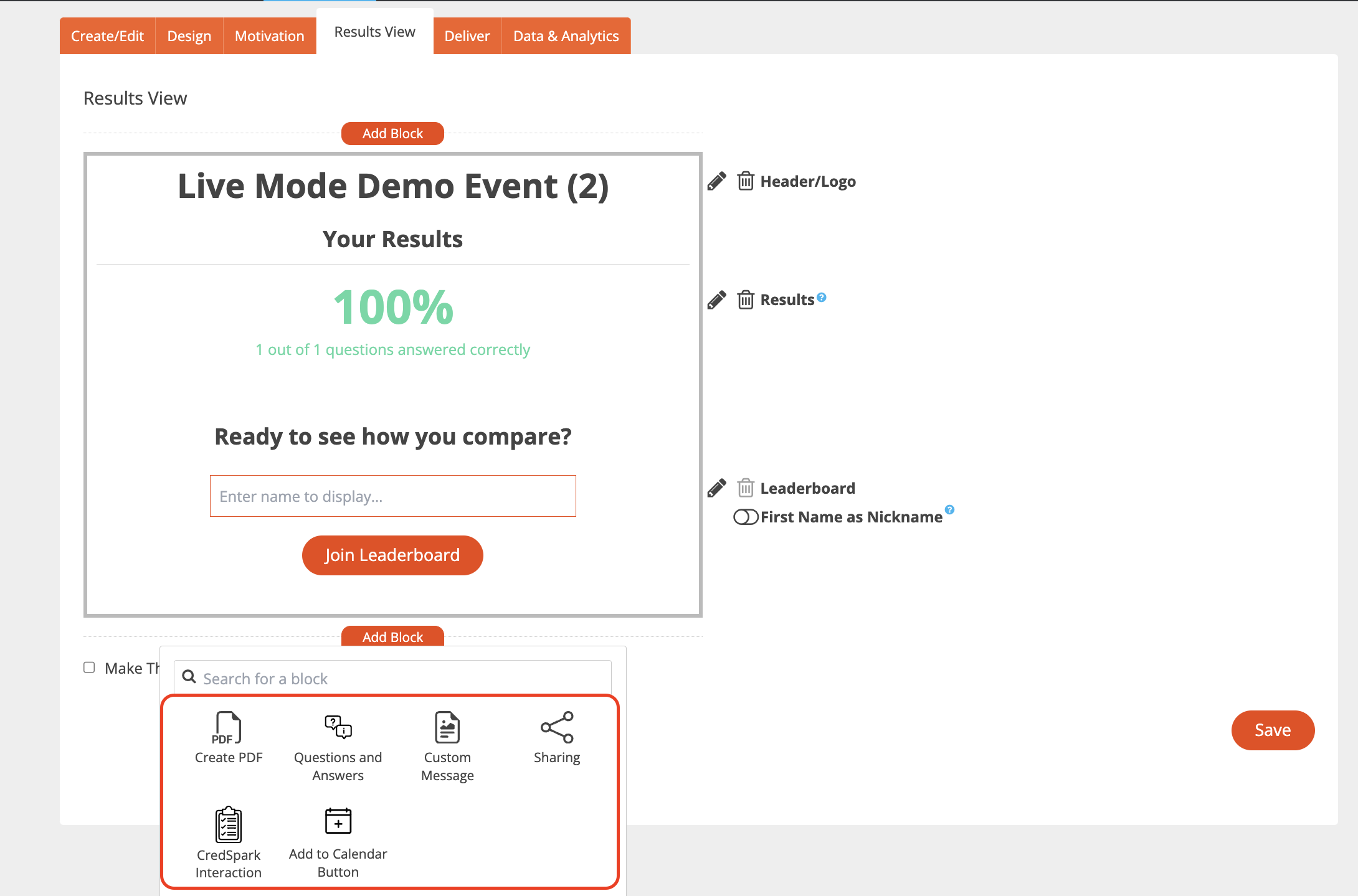Click pencil icon beside Results block
This screenshot has height=896, width=1358.
pos(716,299)
